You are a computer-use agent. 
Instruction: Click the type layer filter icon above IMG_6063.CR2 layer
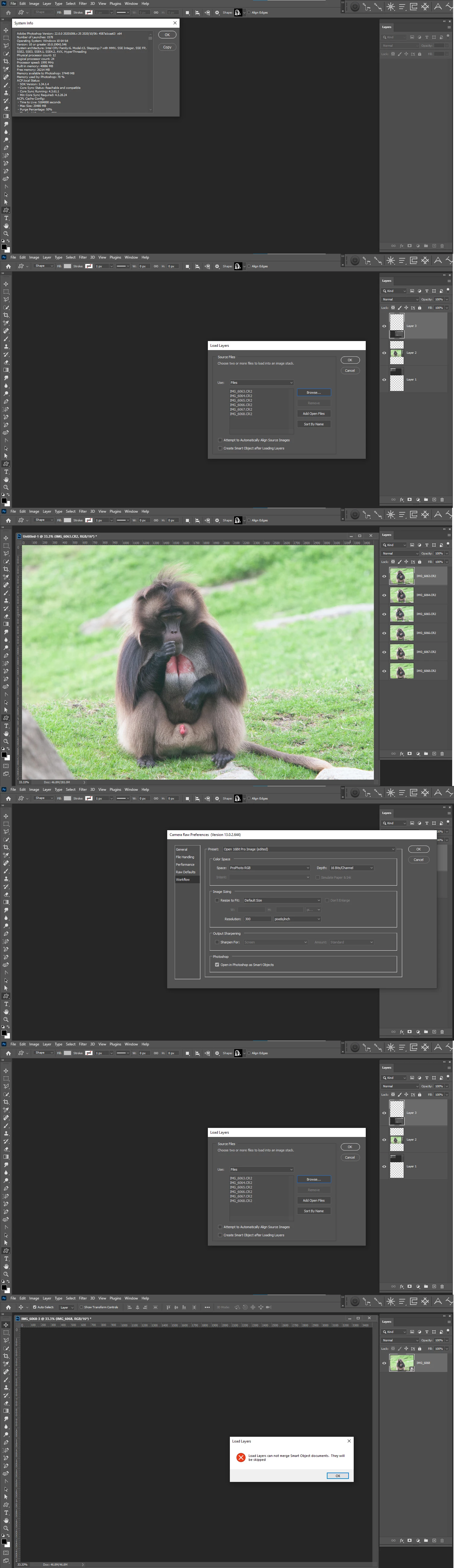427,545
